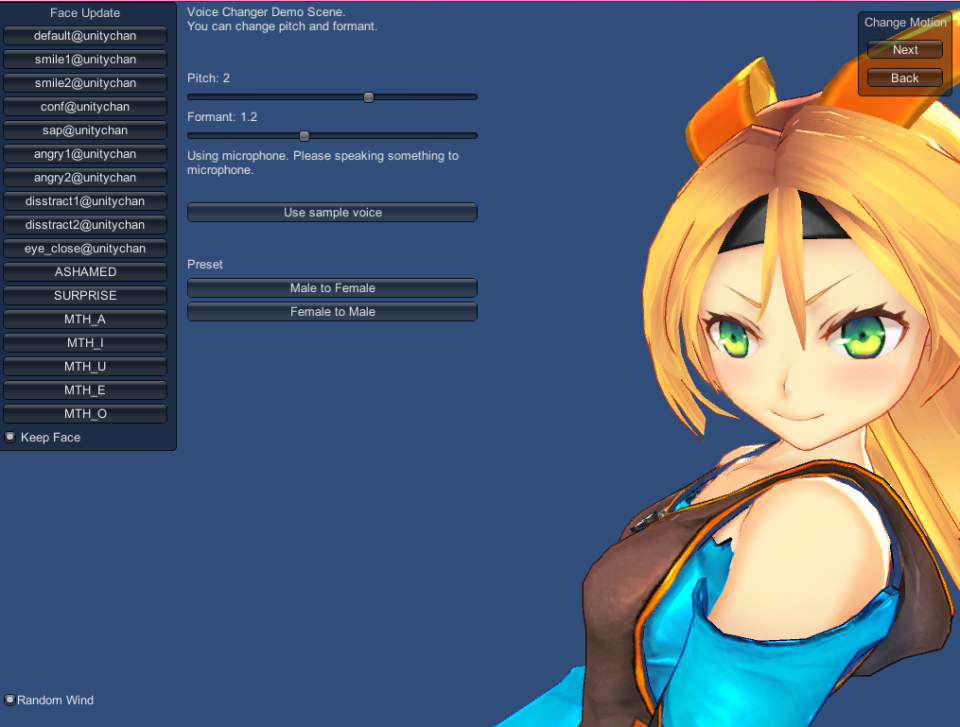The width and height of the screenshot is (960, 727).
Task: Apply Female to Male preset
Action: point(332,312)
